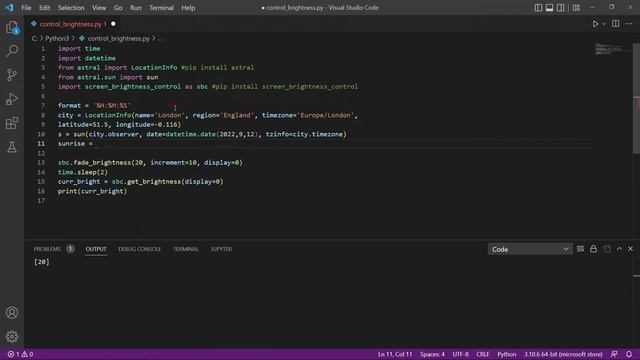Click 'import datetime' on line 2
The image size is (640, 360).
coord(87,58)
